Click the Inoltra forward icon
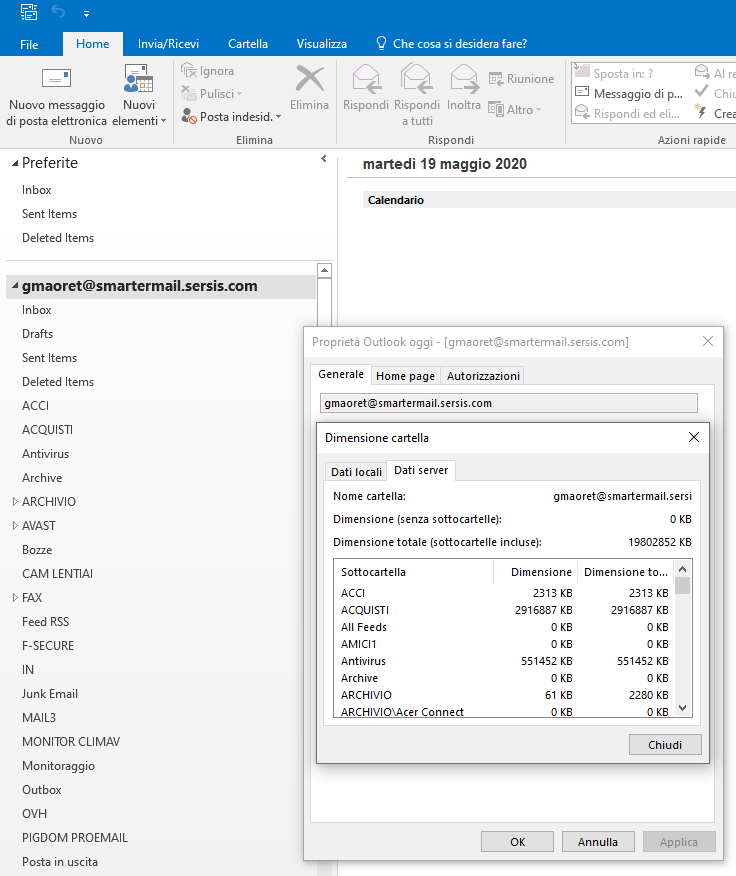 [x=464, y=80]
